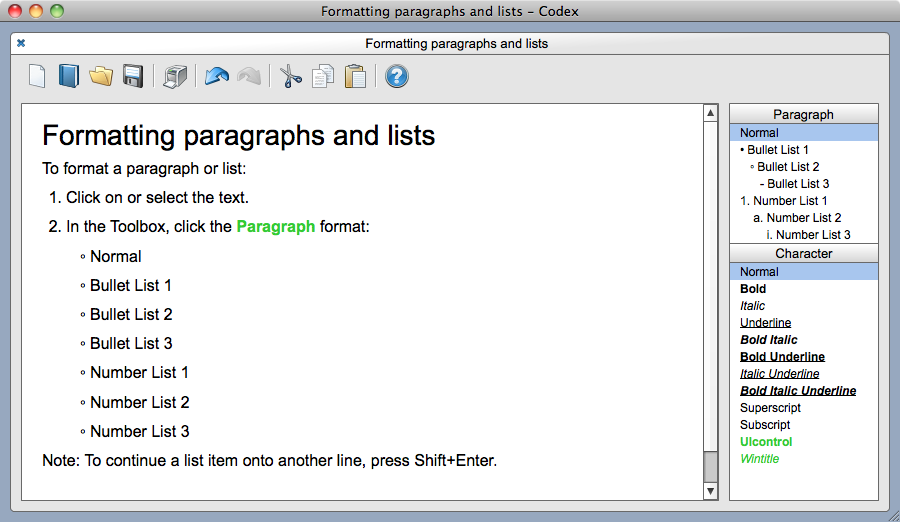Image resolution: width=900 pixels, height=522 pixels.
Task: Open Help via question mark icon
Action: (x=397, y=76)
